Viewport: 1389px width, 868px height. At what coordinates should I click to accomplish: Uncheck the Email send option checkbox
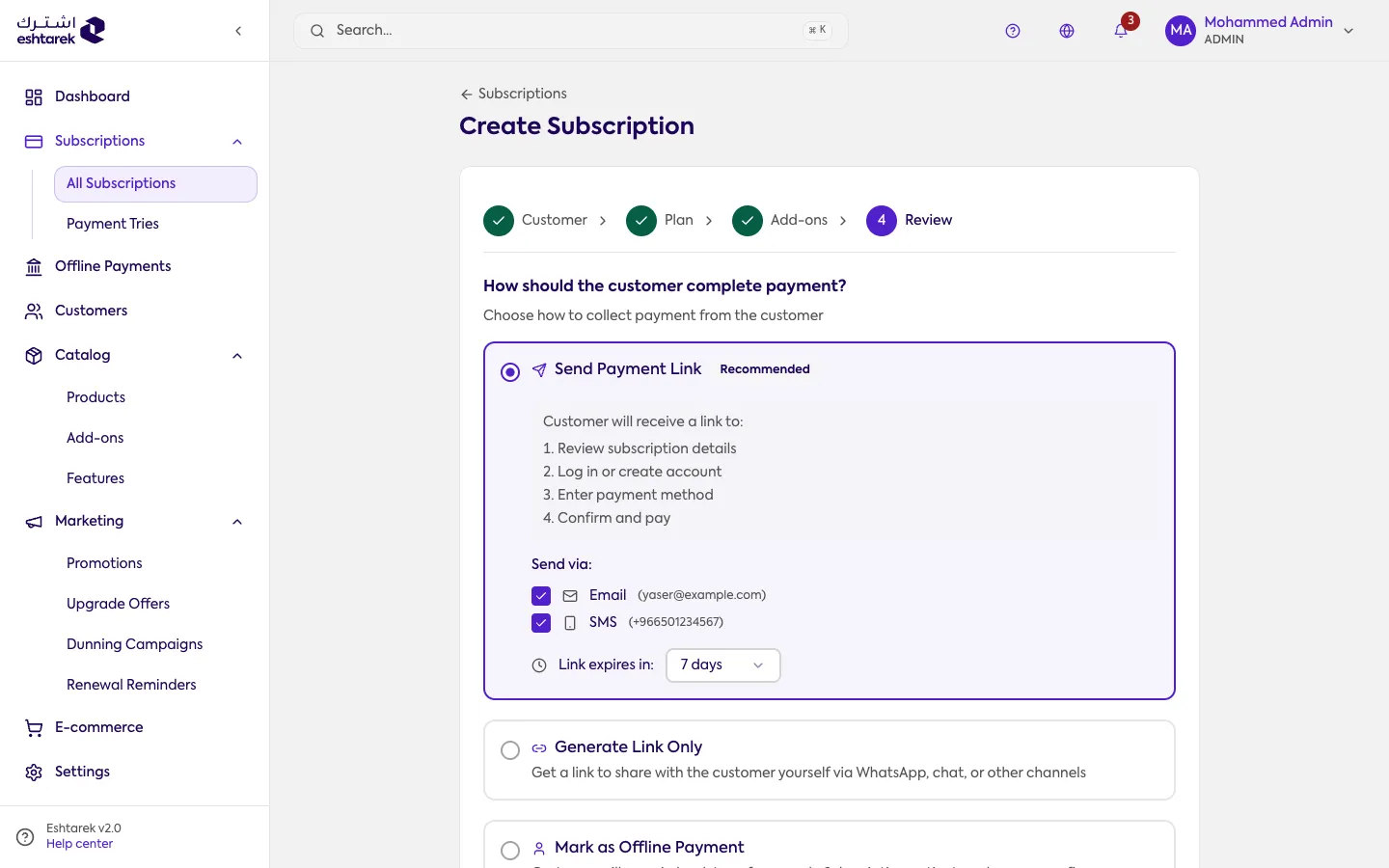[x=541, y=596]
